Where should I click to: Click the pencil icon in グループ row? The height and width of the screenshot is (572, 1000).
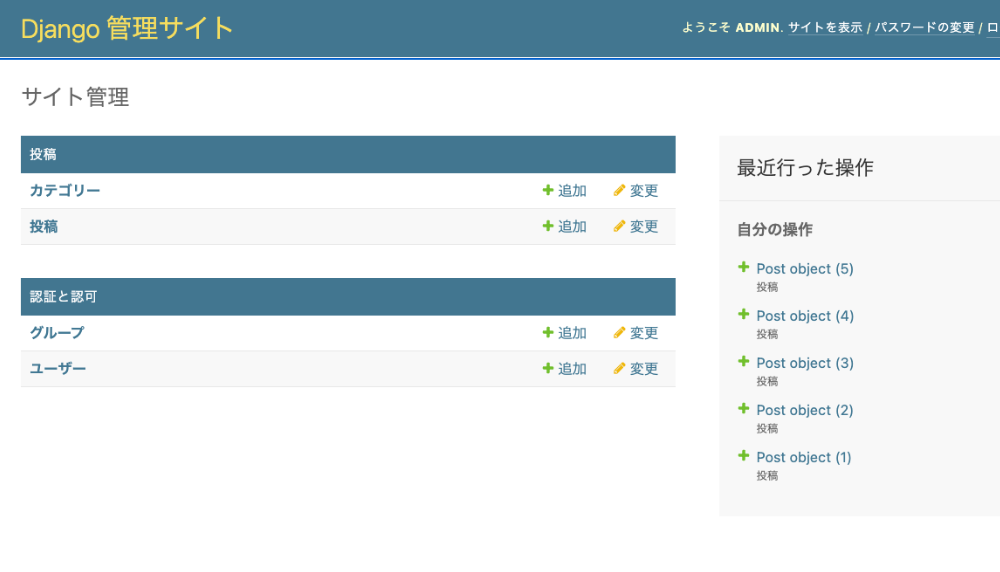point(619,332)
